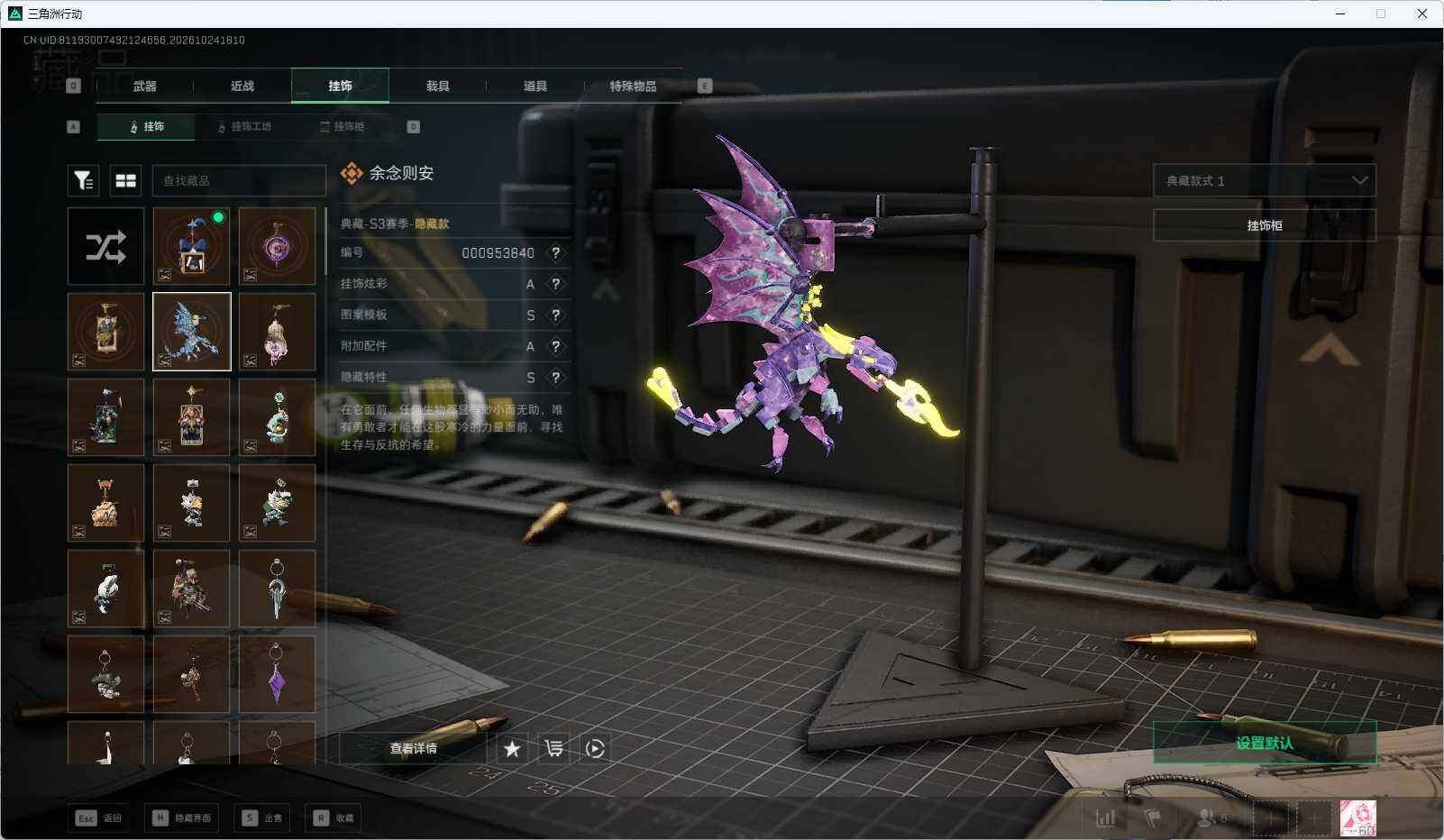Select the purple crystal charm thumbnail
Viewport: 1444px width, 840px height.
pyautogui.click(x=277, y=674)
